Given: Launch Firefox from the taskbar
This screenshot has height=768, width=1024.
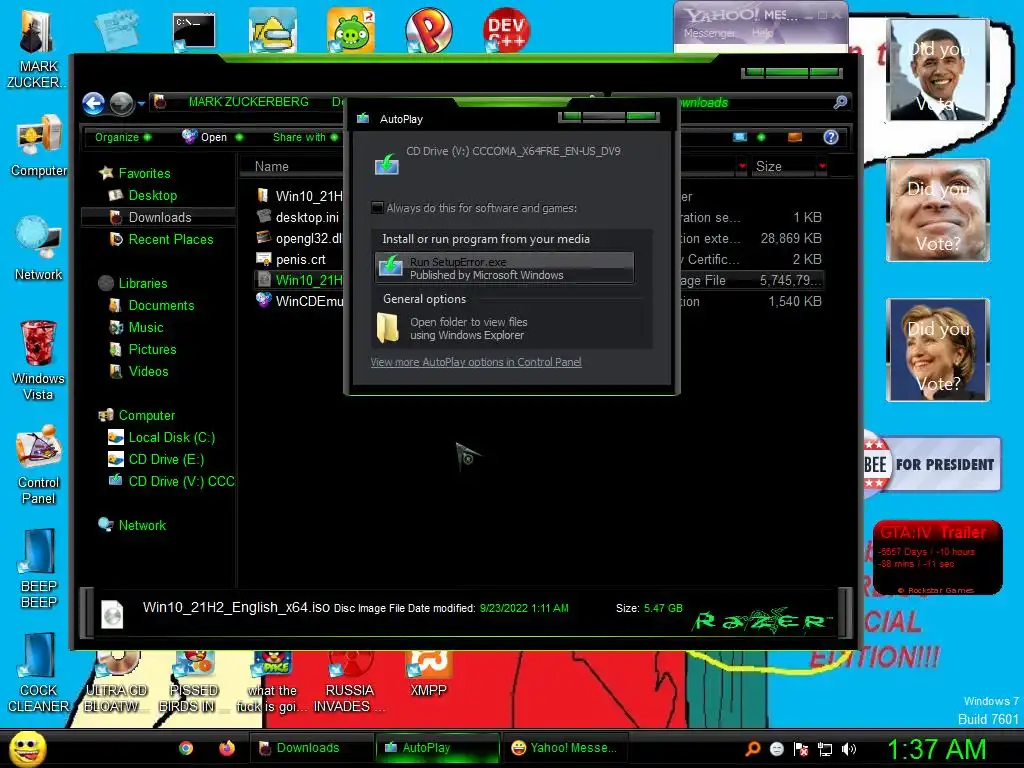Looking at the screenshot, I should click(x=227, y=748).
